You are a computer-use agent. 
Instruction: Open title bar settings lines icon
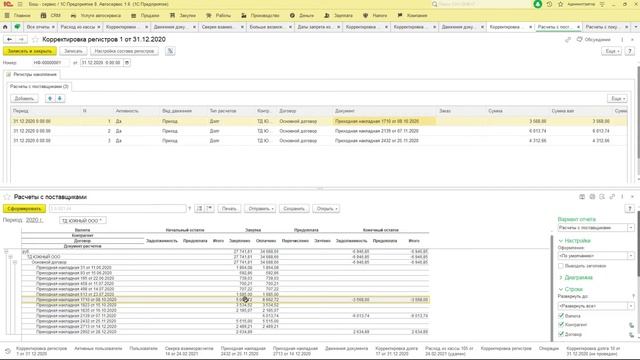point(602,4)
